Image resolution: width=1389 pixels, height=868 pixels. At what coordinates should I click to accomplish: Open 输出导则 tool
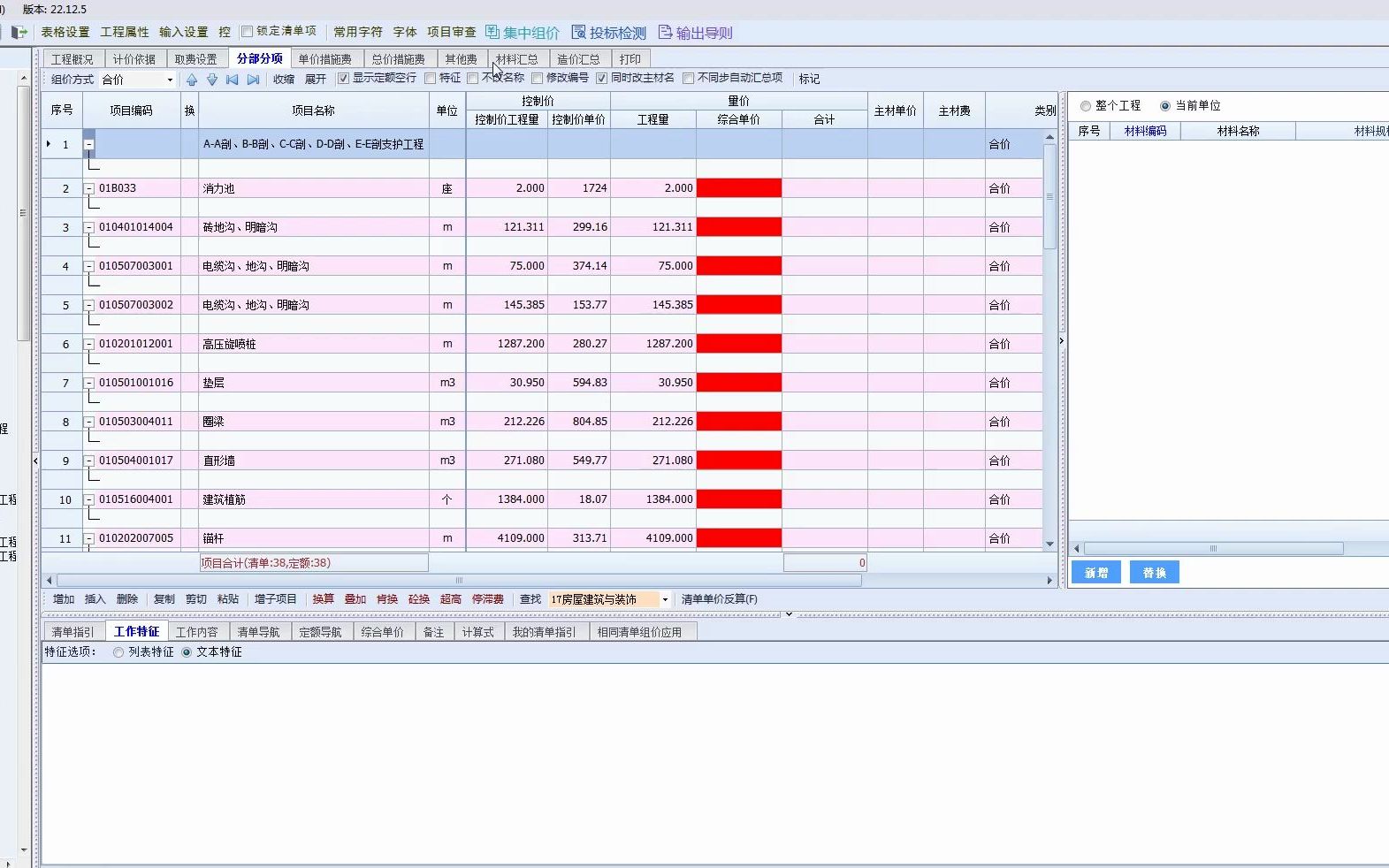(696, 33)
